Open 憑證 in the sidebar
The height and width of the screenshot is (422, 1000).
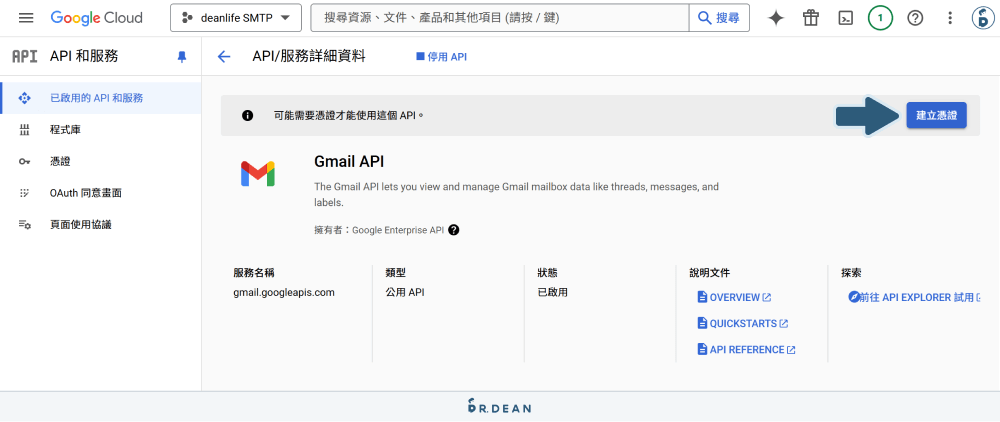pos(101,161)
